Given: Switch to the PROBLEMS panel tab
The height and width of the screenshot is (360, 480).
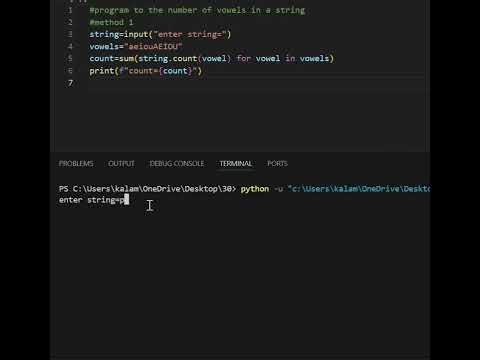Looking at the screenshot, I should pyautogui.click(x=76, y=164).
